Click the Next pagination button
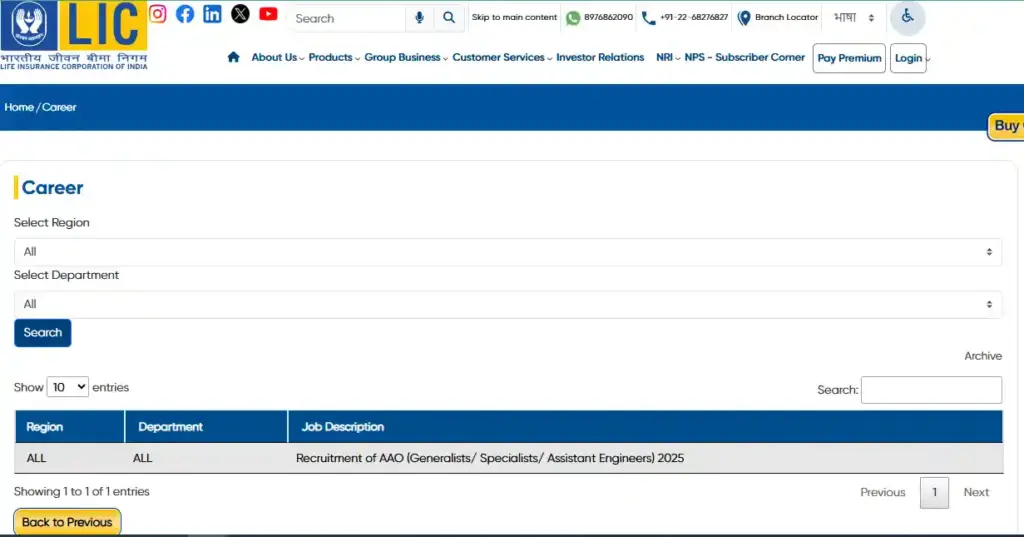 point(976,493)
